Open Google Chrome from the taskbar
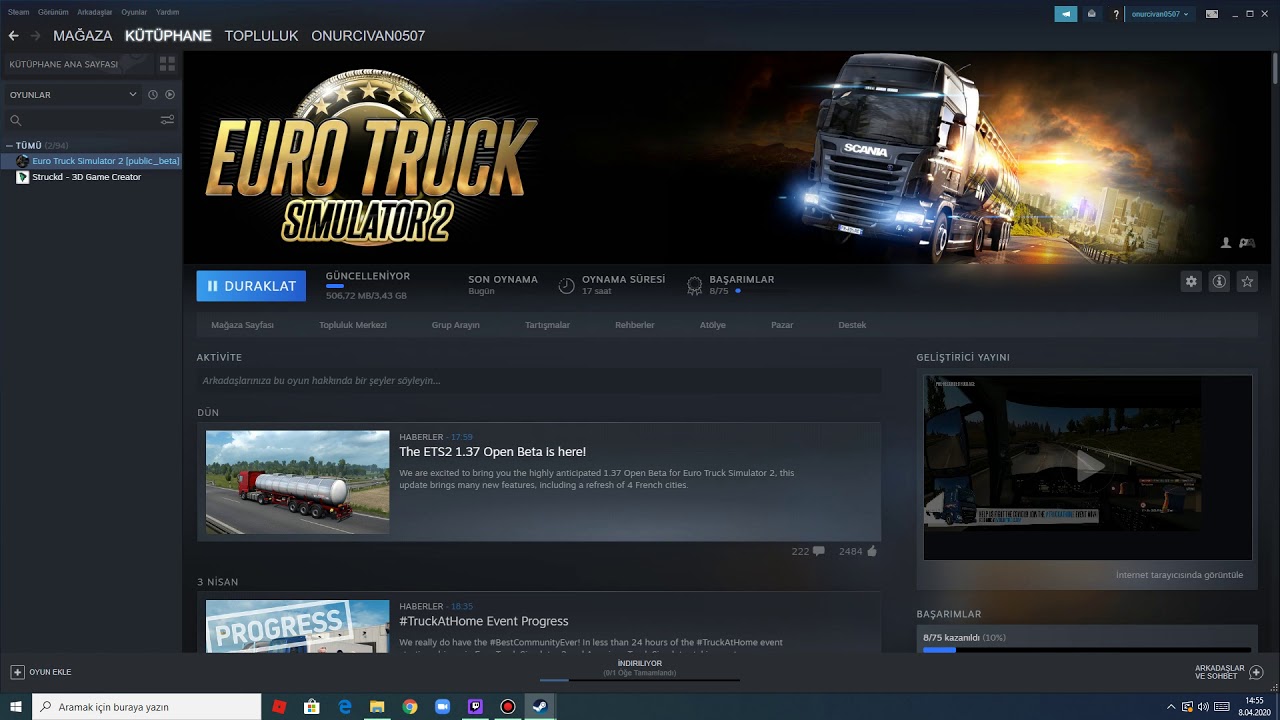 [410, 707]
